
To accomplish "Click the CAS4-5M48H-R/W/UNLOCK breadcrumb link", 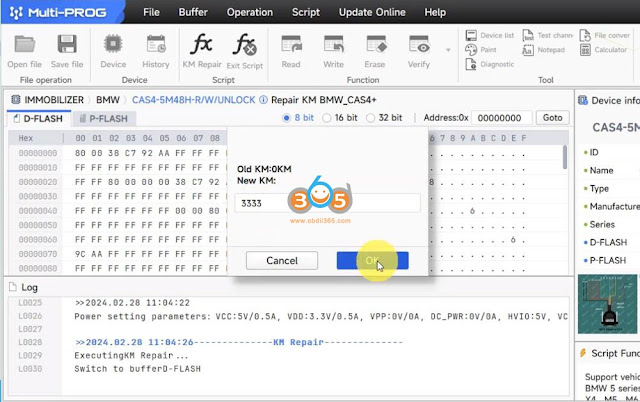I will pos(193,100).
